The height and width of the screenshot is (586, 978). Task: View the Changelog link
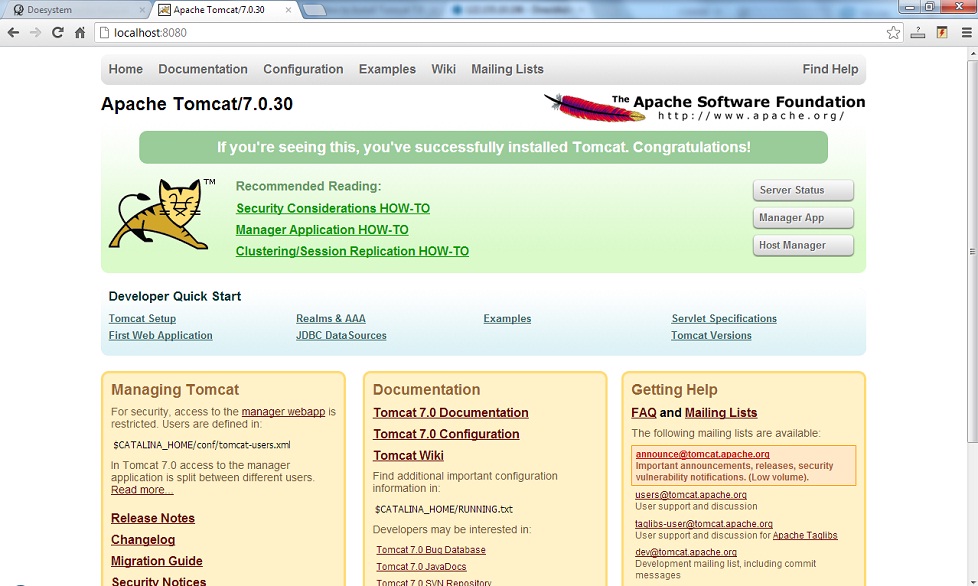tap(143, 540)
